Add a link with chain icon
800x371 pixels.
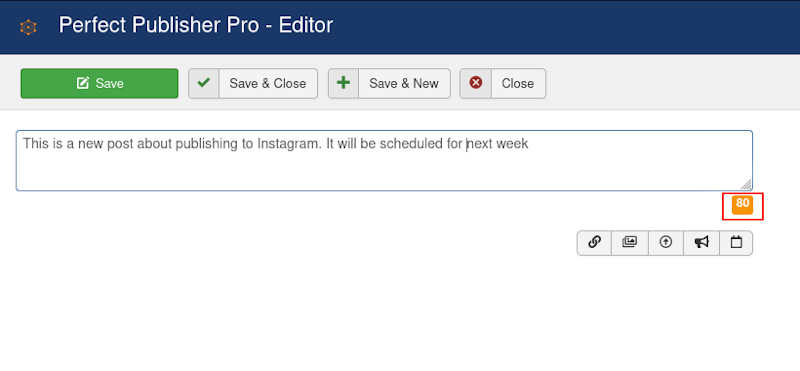[594, 242]
